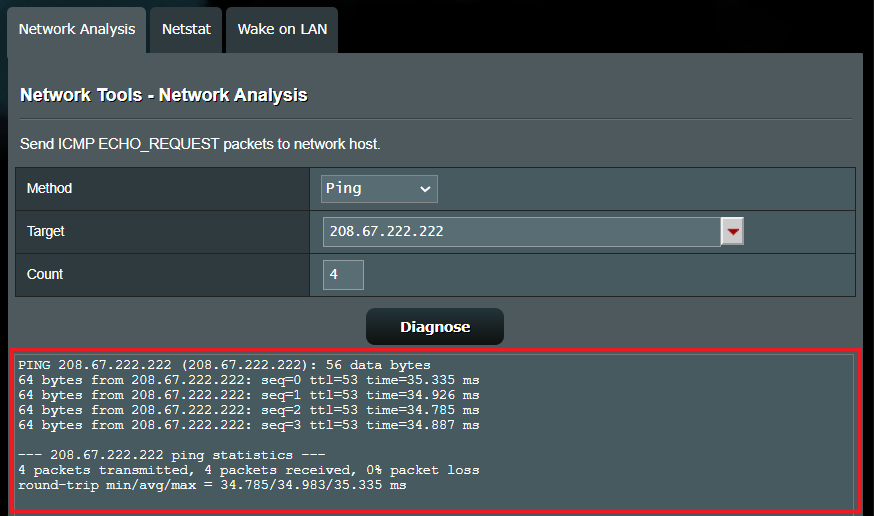Click the round-trip min/avg/max line
Viewport: 874px width, 516px height.
[212, 485]
